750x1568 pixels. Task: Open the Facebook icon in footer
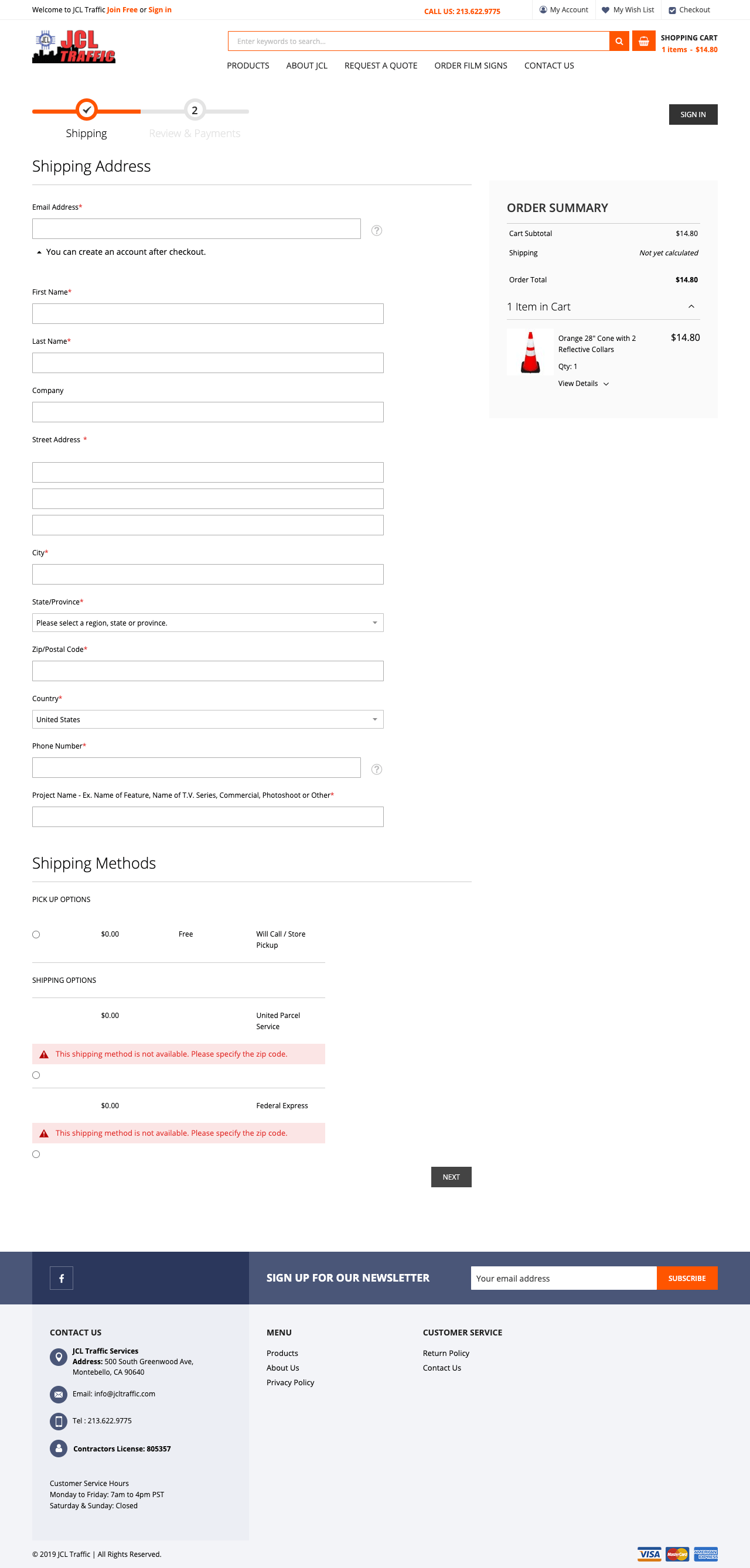[62, 1277]
